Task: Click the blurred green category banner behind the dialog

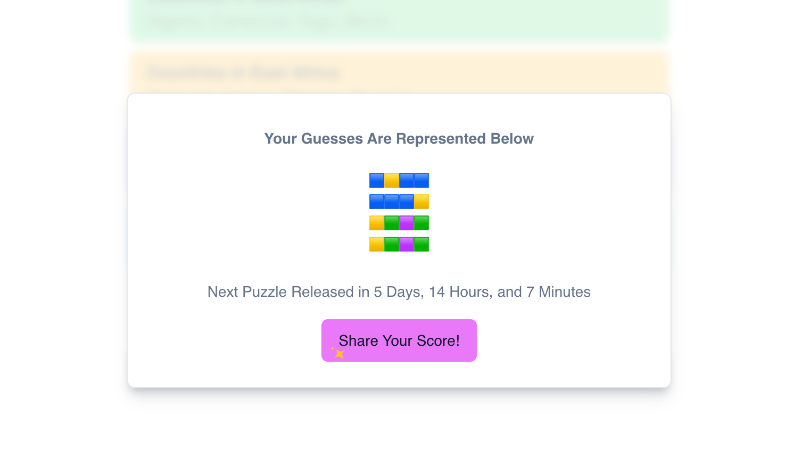Action: [398, 20]
